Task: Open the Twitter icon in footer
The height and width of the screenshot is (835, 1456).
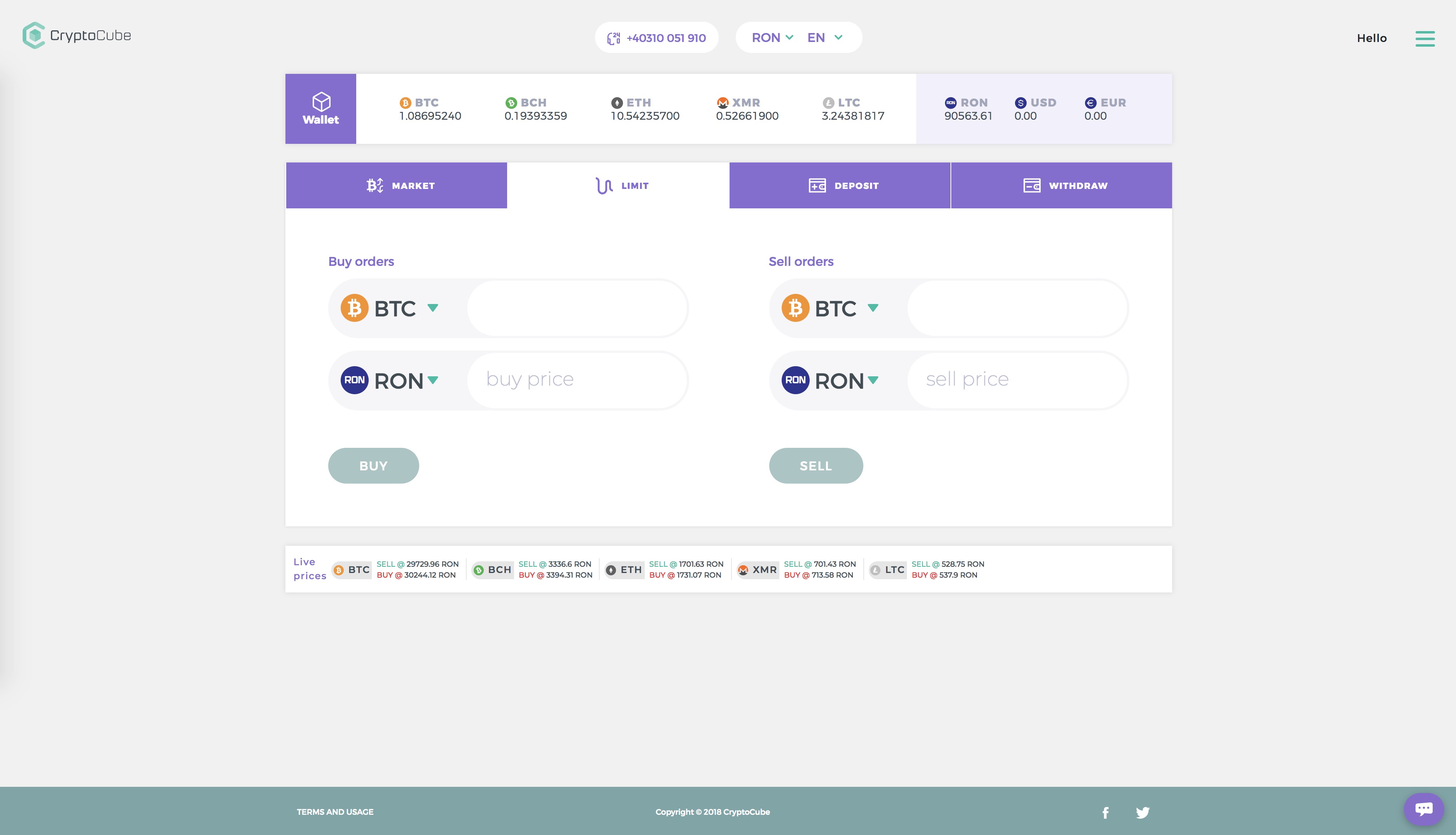Action: coord(1143,812)
